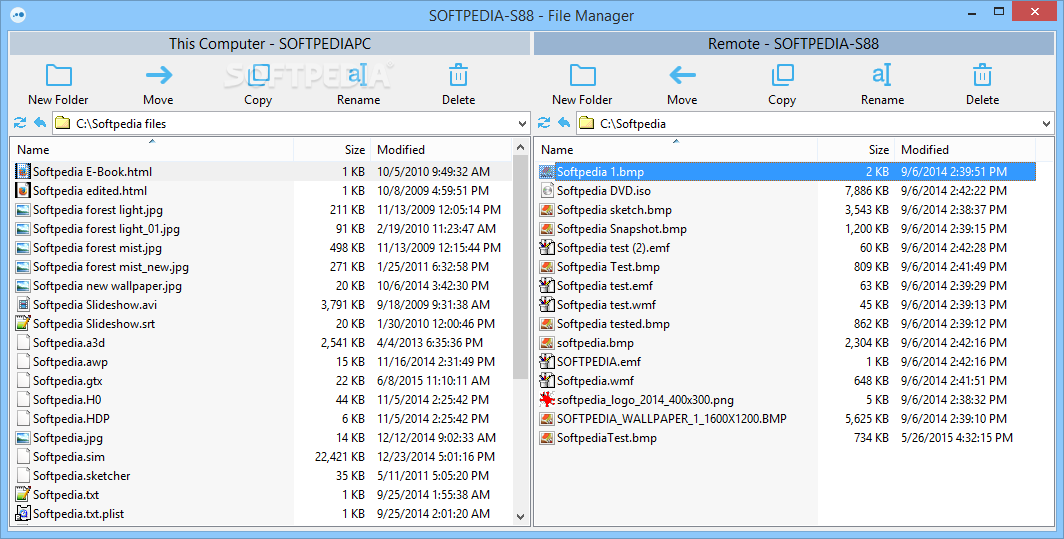Click the local list scrollbar thumb

pos(520,266)
